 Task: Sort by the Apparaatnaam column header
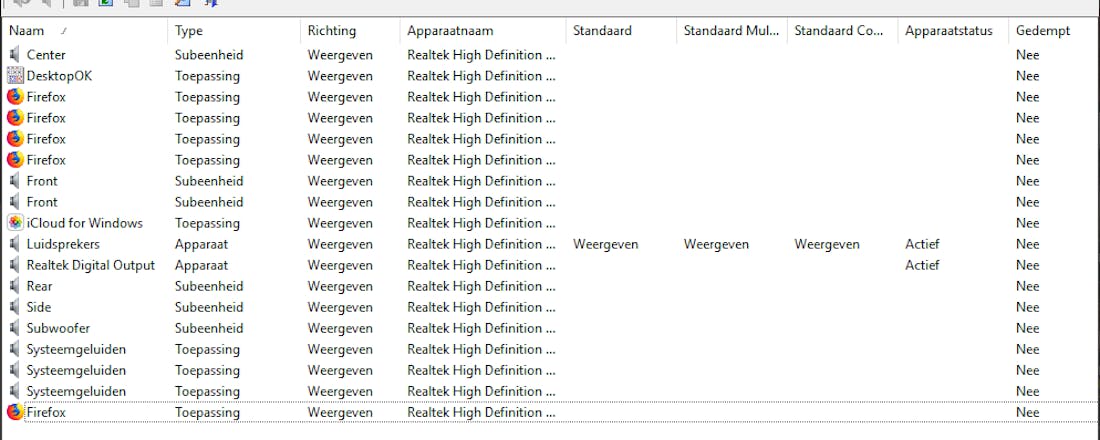coord(483,31)
